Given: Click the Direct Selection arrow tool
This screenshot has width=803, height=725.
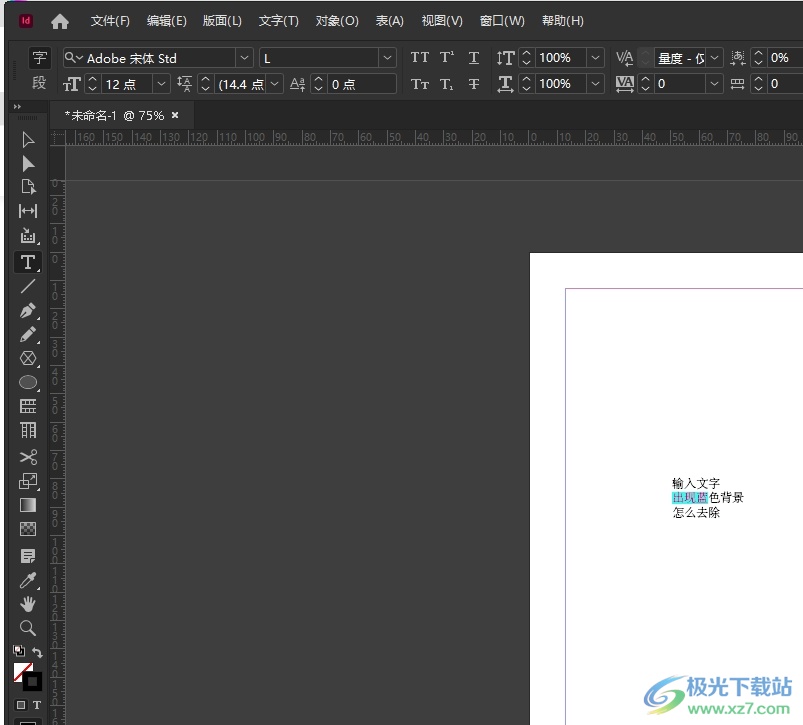Looking at the screenshot, I should (28, 164).
